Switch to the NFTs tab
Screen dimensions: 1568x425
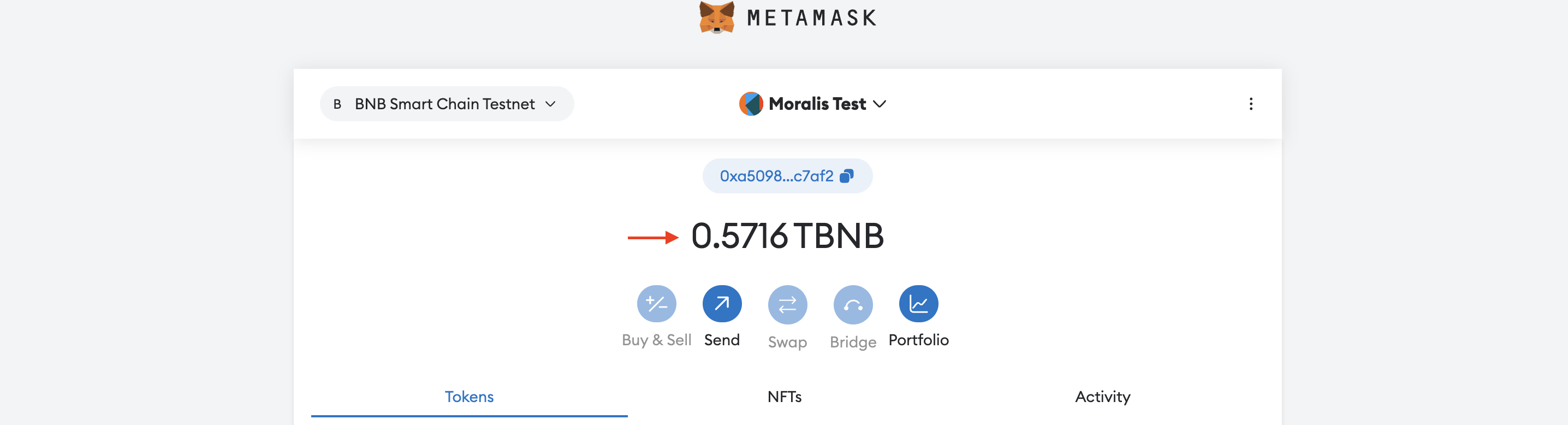click(785, 397)
